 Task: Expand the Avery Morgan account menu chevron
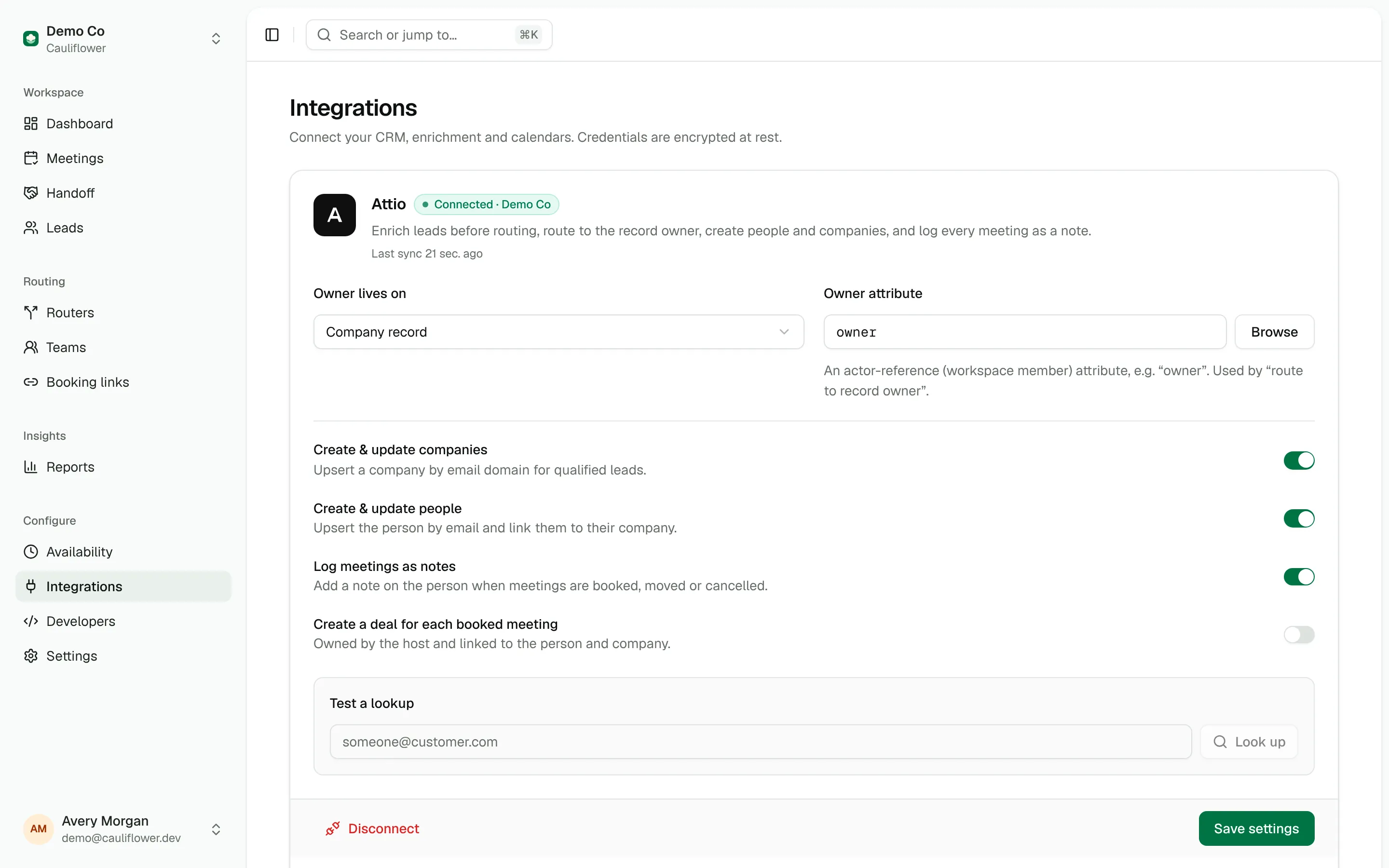tap(216, 829)
